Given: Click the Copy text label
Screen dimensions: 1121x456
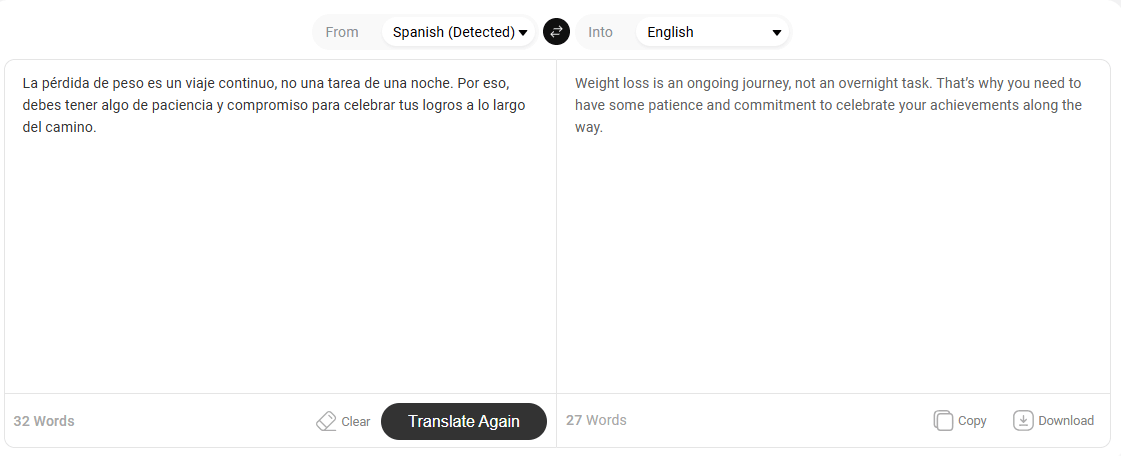Looking at the screenshot, I should point(972,421).
